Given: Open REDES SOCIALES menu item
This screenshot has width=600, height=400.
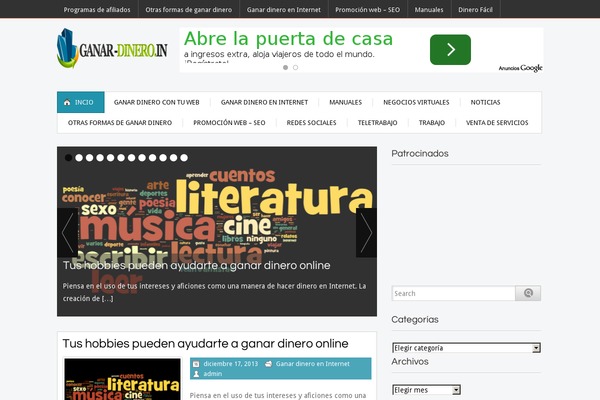Looking at the screenshot, I should tap(311, 122).
